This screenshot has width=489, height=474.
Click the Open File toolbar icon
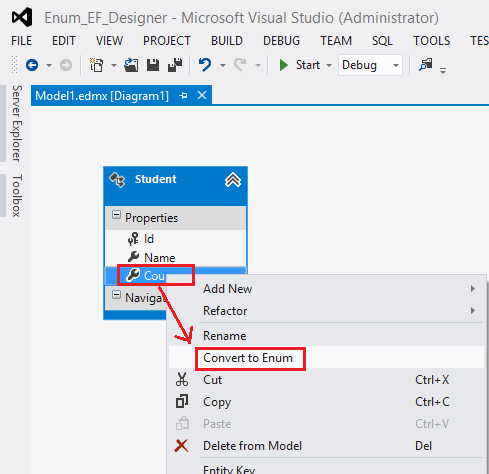point(131,65)
